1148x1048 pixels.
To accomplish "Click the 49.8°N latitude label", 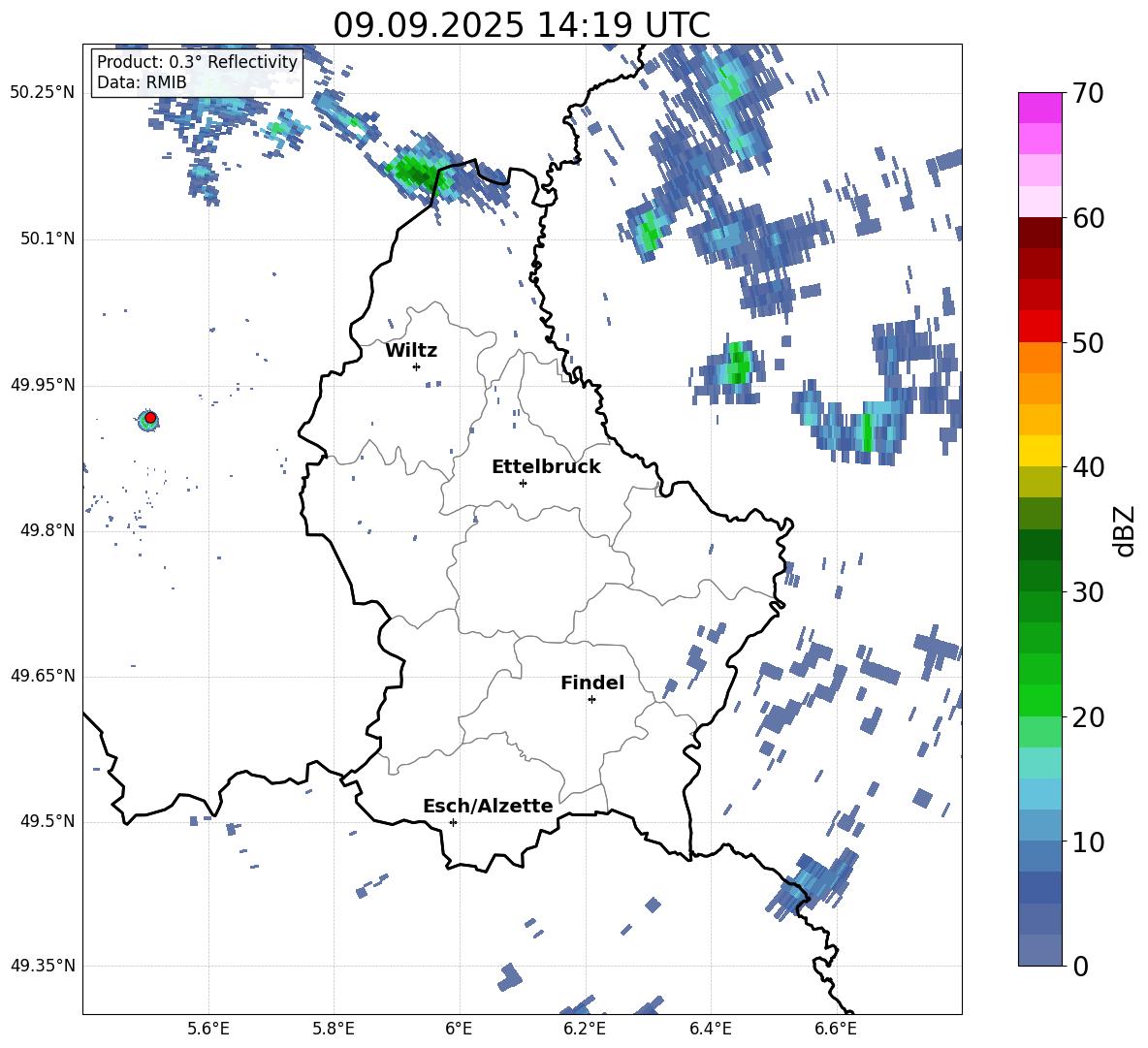I will pyautogui.click(x=48, y=530).
